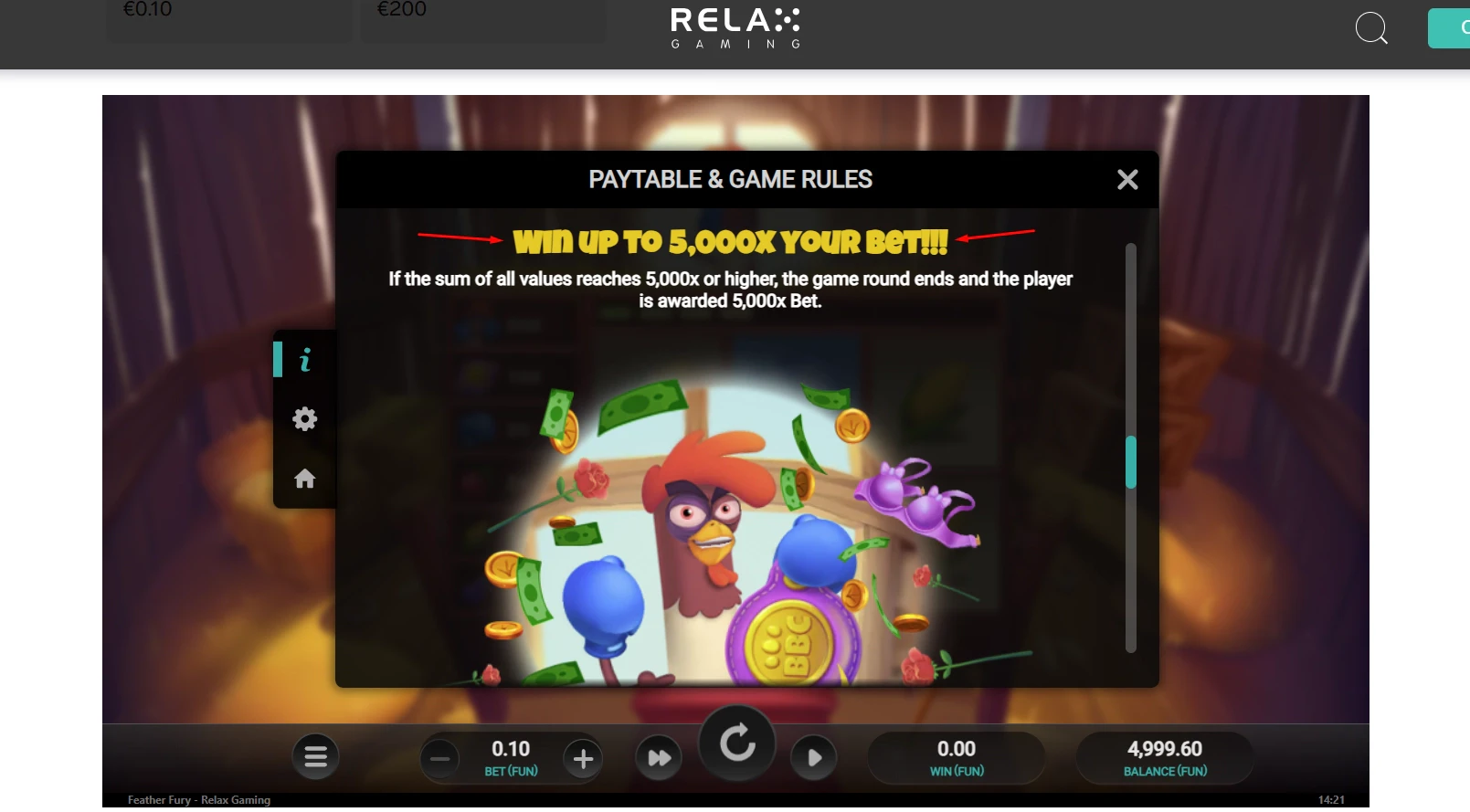Click the home icon in side panel
Screen dimensions: 1470x812
[304, 479]
